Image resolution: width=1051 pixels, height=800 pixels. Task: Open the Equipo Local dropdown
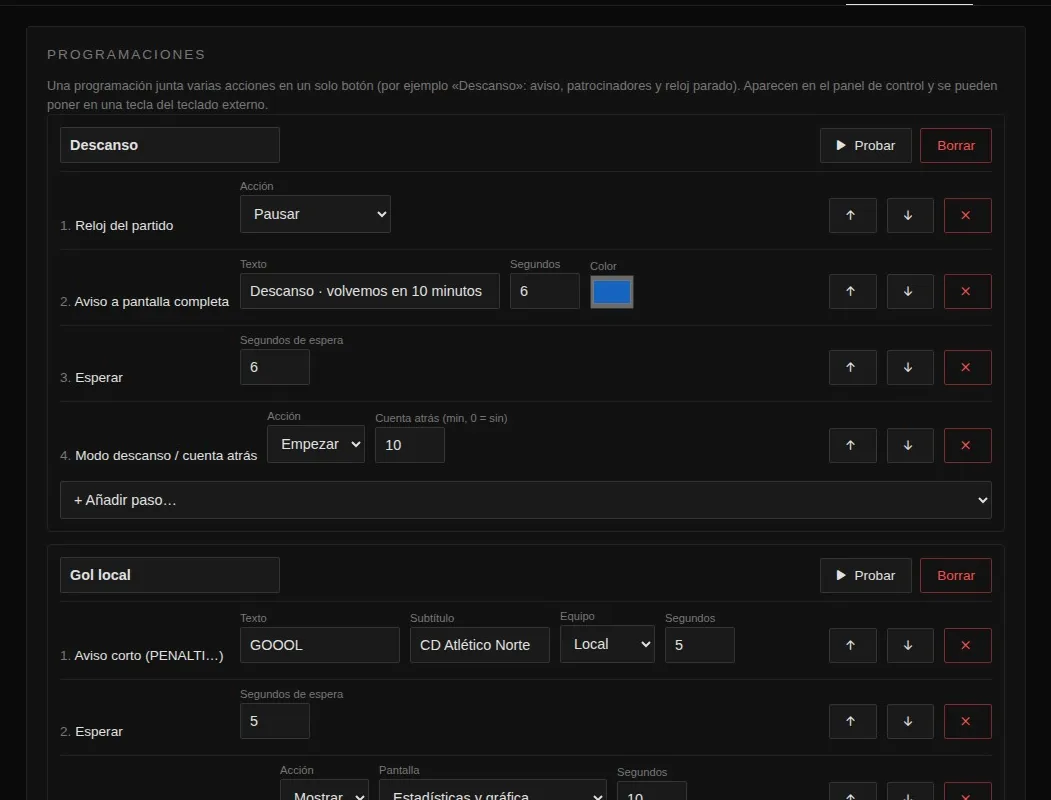coord(607,644)
